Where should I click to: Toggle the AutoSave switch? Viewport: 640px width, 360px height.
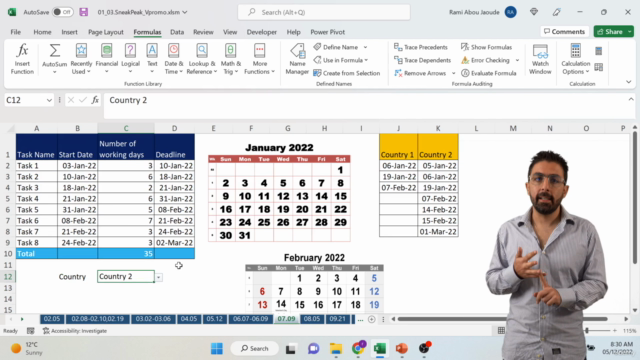pyautogui.click(x=62, y=12)
